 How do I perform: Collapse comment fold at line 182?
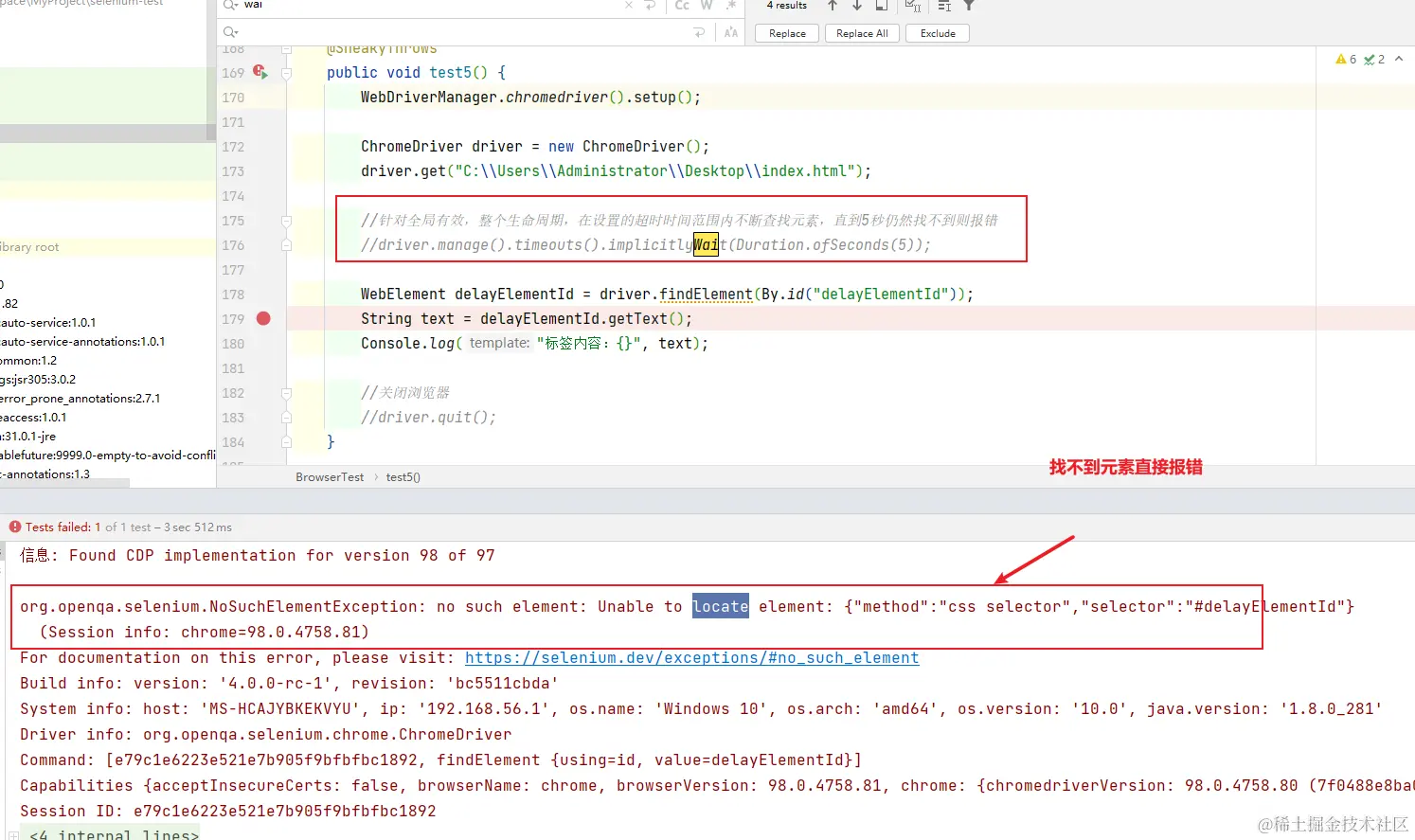coord(286,393)
